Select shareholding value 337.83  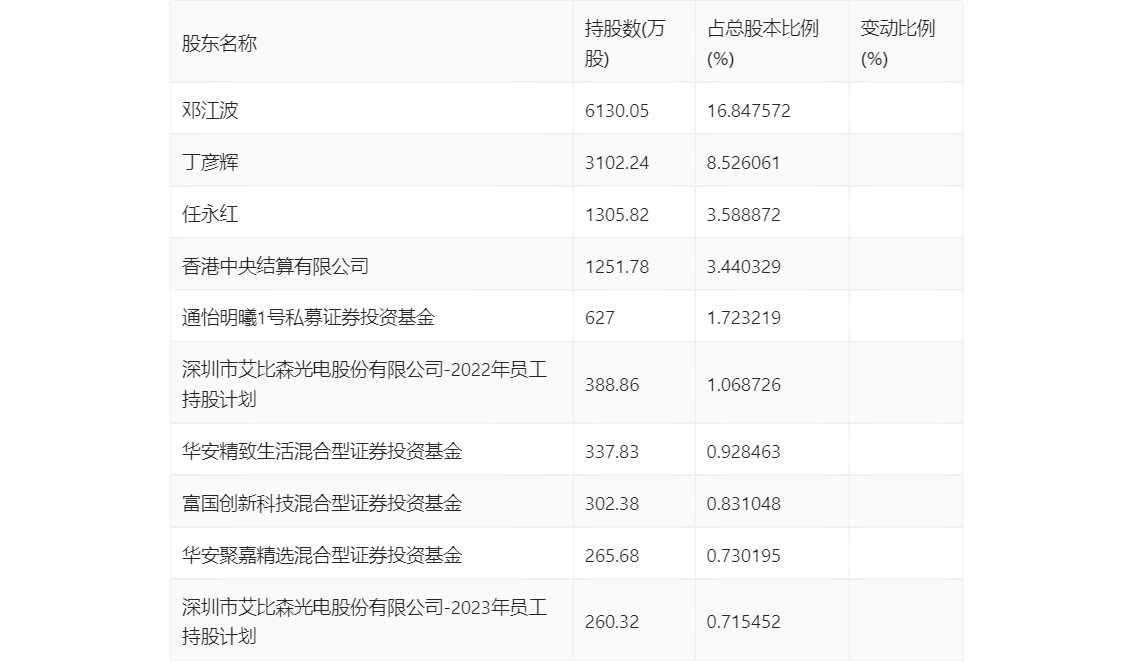(612, 452)
